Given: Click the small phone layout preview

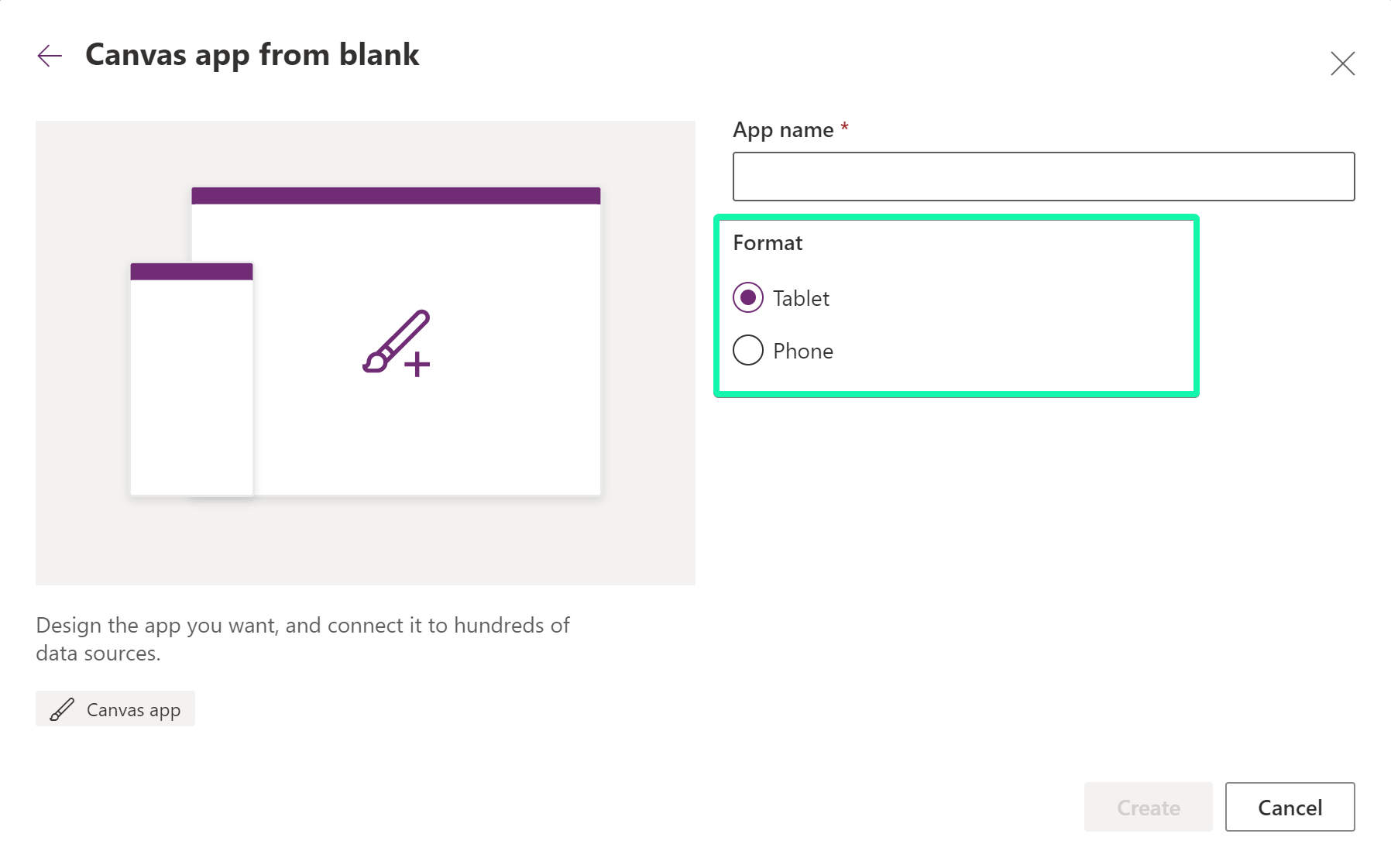Looking at the screenshot, I should coord(191,387).
